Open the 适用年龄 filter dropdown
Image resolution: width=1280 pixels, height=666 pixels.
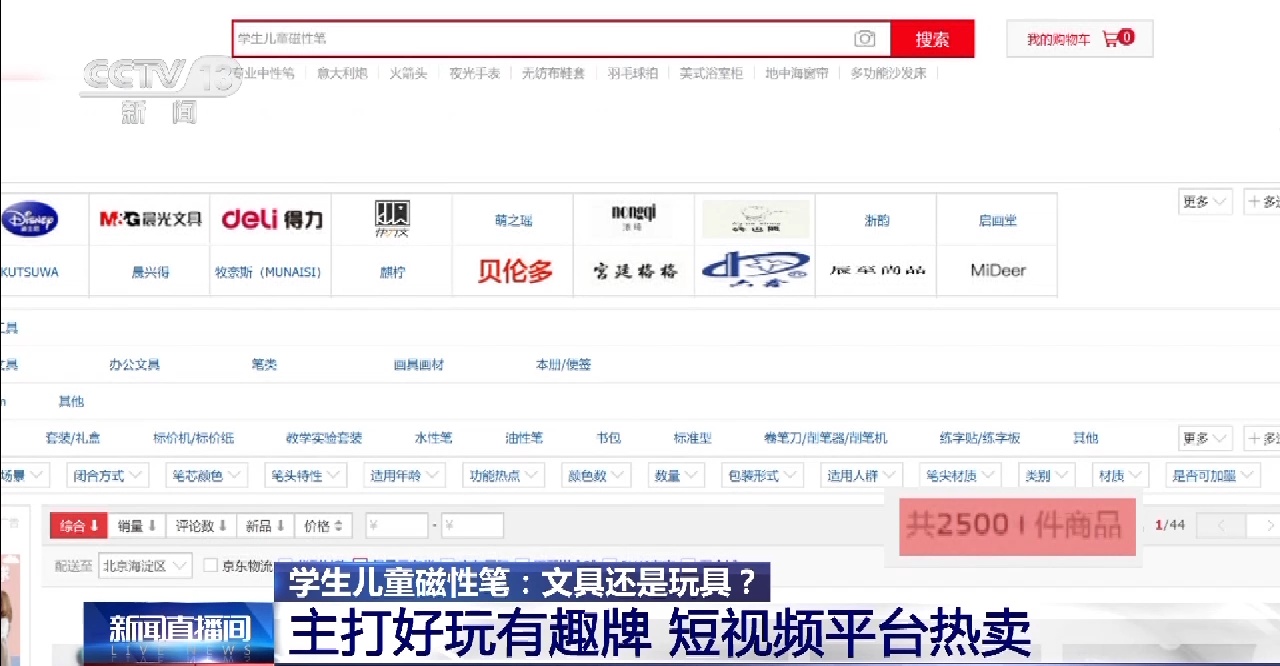(x=404, y=476)
